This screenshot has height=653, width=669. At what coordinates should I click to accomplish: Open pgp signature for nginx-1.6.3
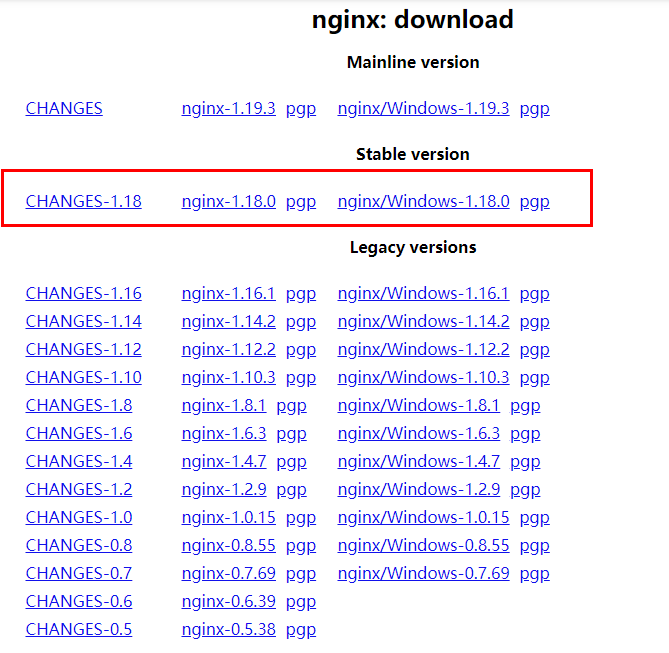coord(291,435)
